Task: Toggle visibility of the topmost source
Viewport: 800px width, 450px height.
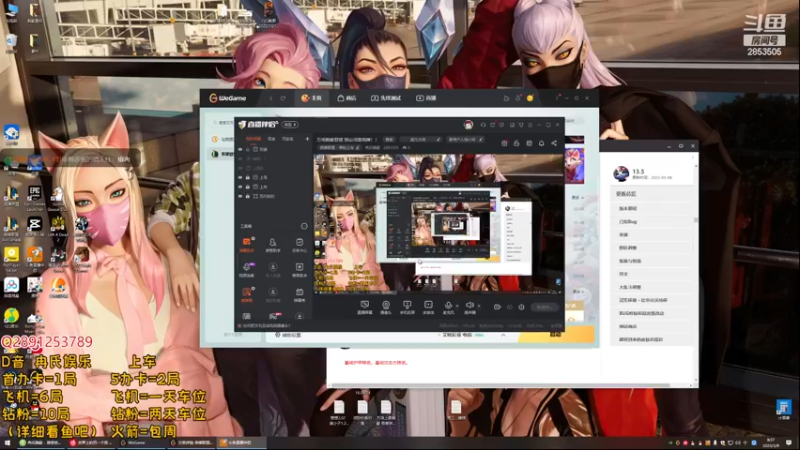Action: pyautogui.click(x=240, y=149)
